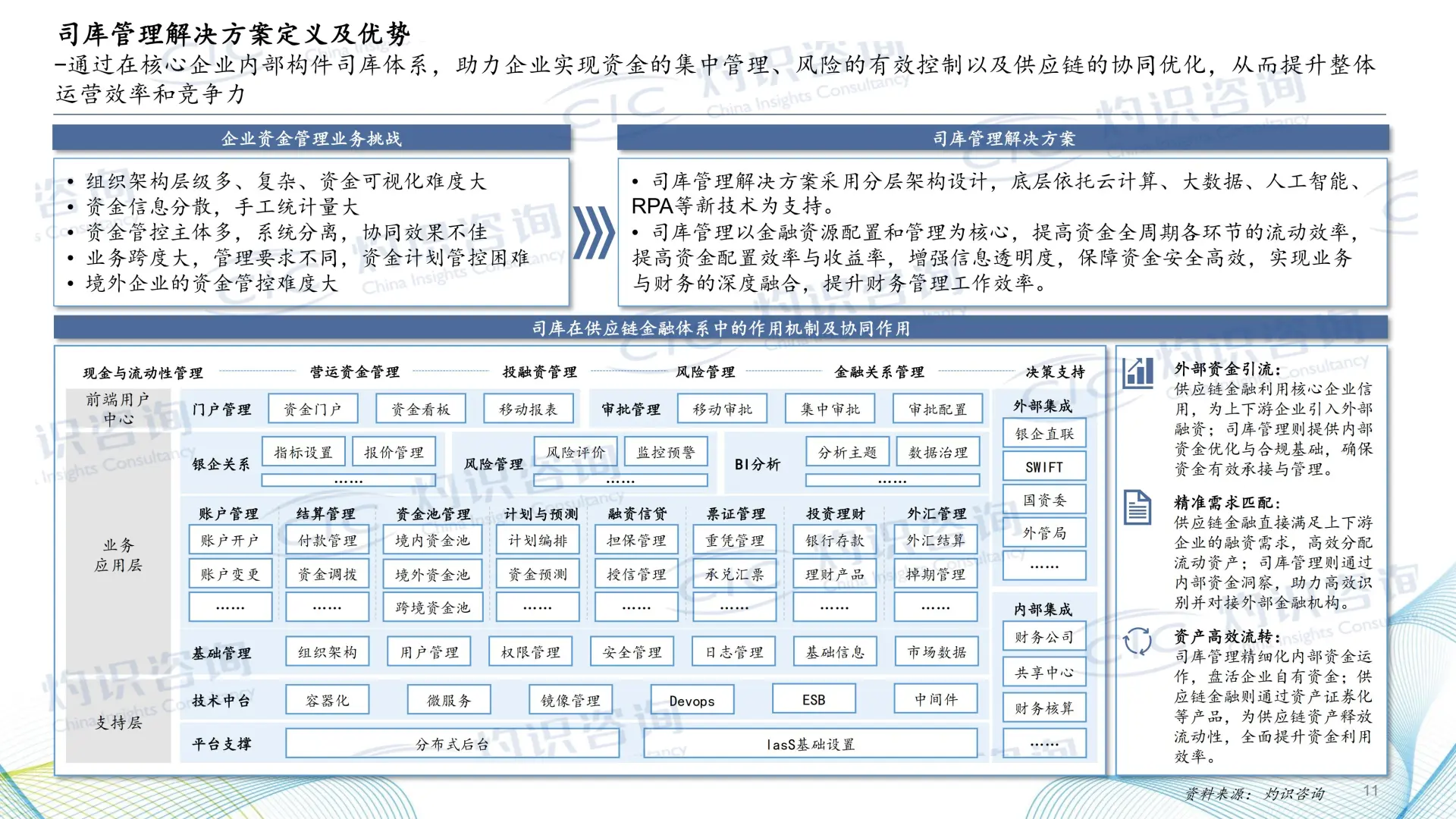The width and height of the screenshot is (1456, 819).
Task: Select the Devops box in 技术中台
Action: [x=692, y=701]
